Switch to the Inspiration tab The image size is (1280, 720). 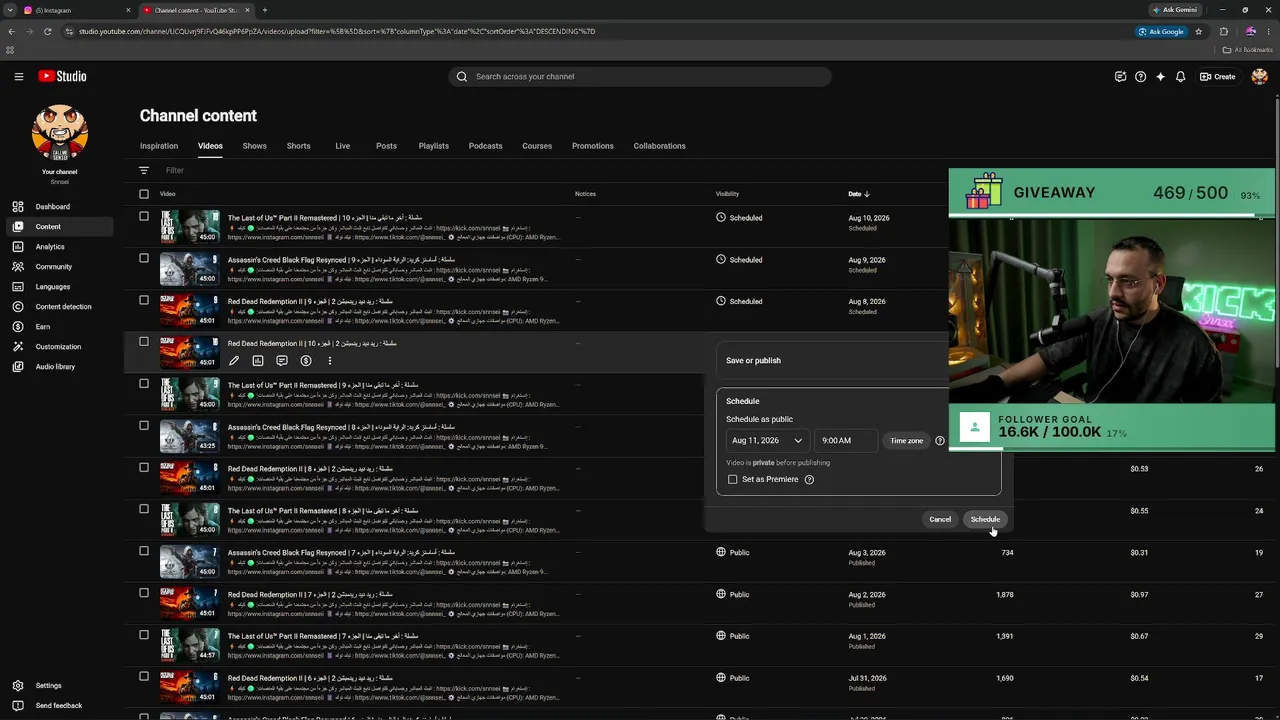(159, 146)
